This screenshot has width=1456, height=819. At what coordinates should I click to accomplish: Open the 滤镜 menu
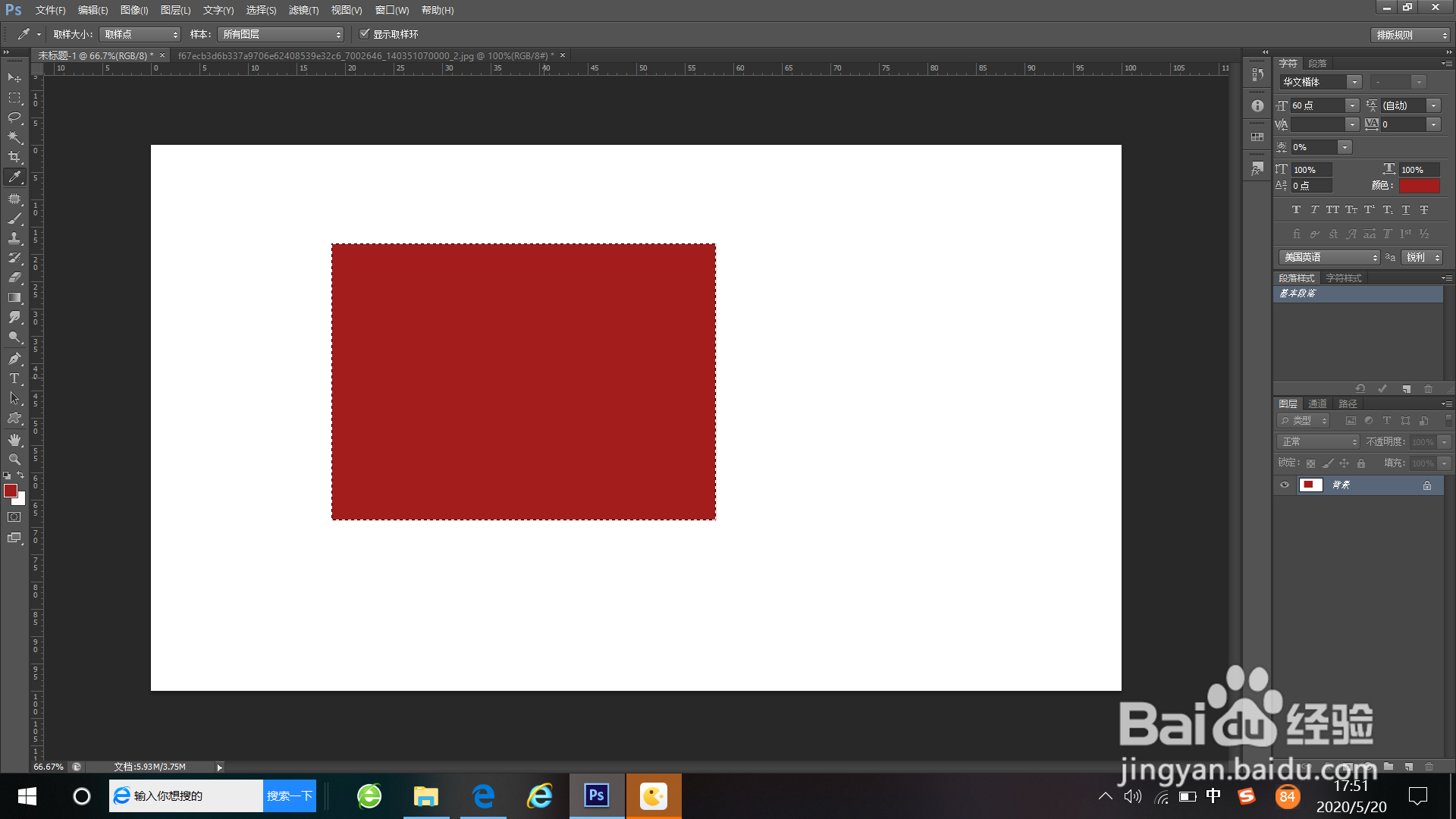303,10
